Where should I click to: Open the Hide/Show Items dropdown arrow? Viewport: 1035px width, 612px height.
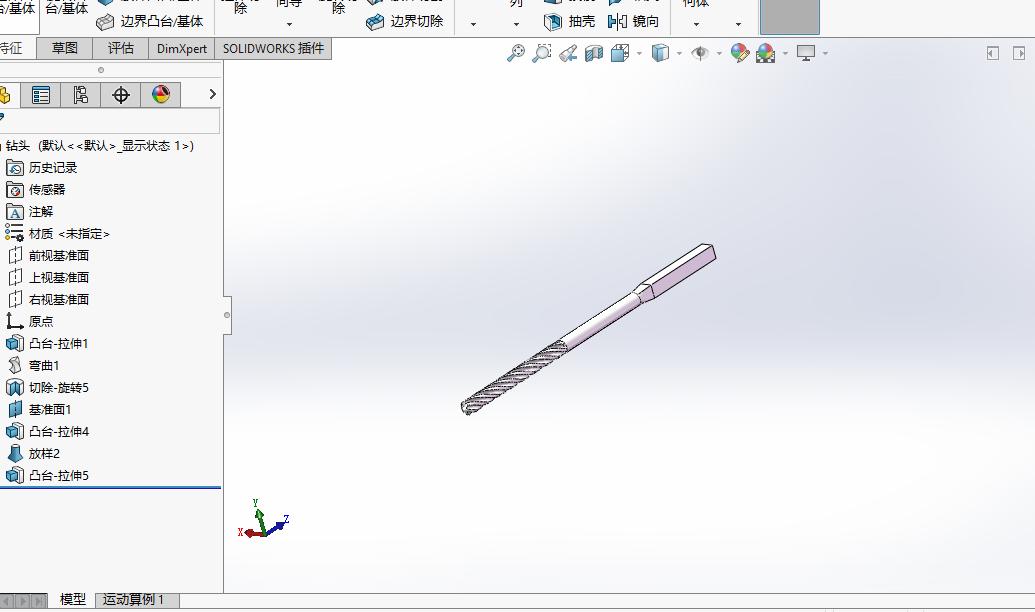click(x=719, y=53)
